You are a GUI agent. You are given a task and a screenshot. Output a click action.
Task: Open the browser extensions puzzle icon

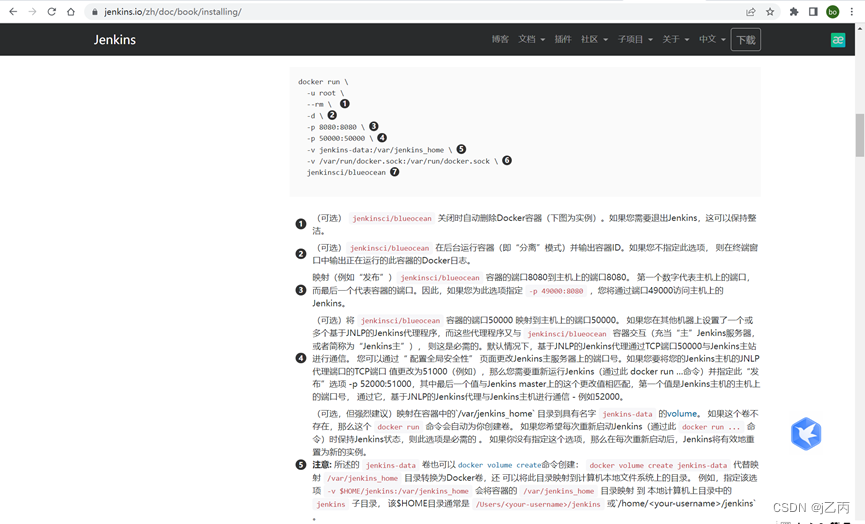(x=794, y=12)
